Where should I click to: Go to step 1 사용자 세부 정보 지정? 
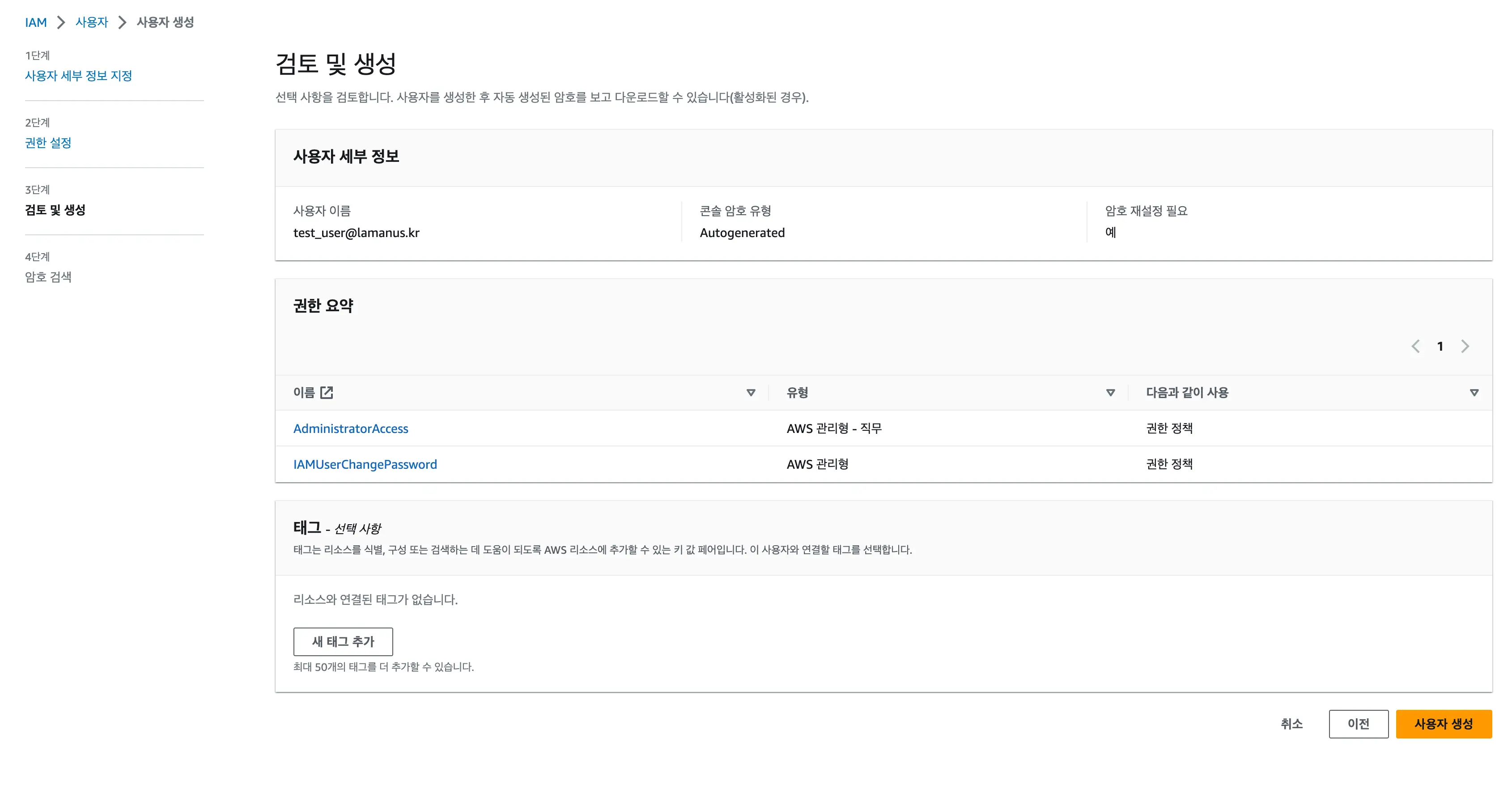pyautogui.click(x=79, y=76)
